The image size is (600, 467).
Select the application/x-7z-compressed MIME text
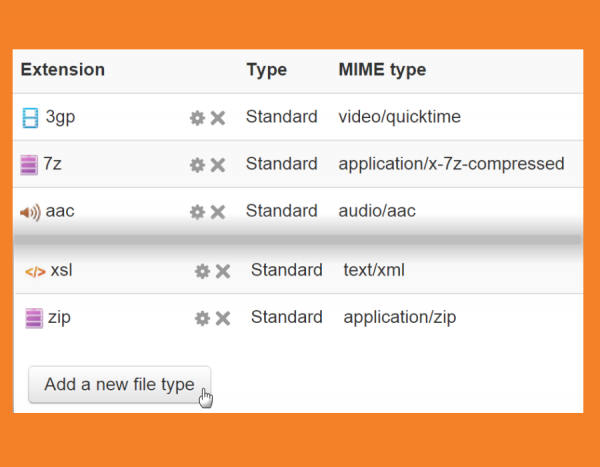tap(451, 164)
